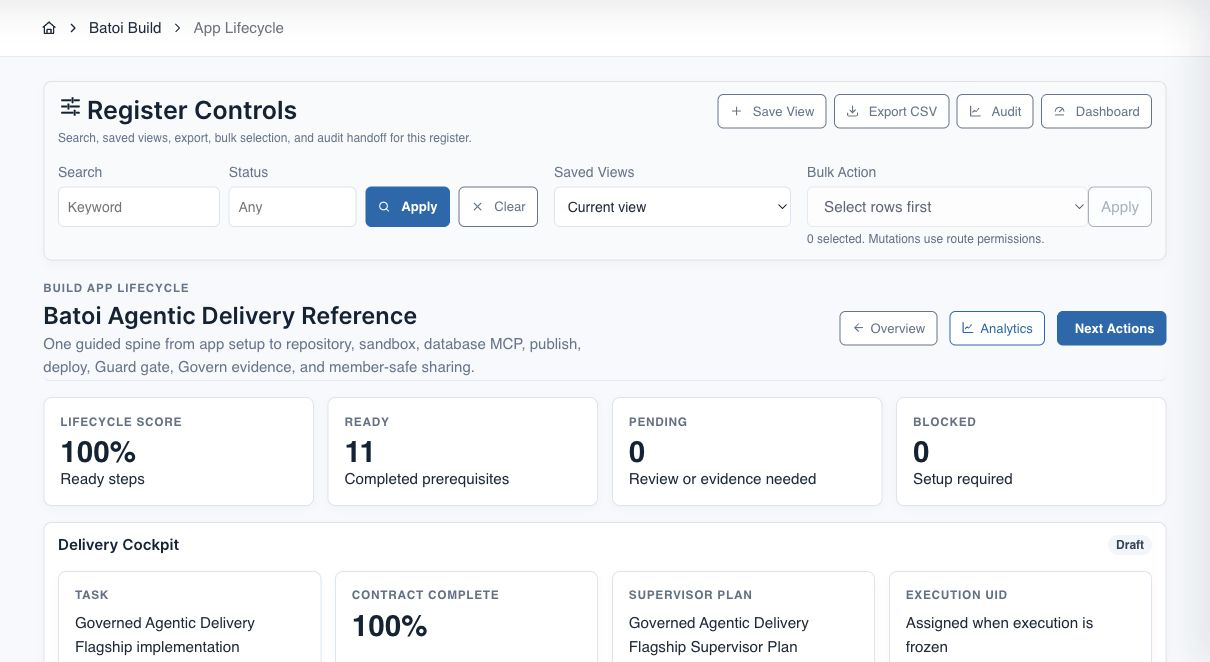Open the Bulk Action dropdown
The height and width of the screenshot is (662, 1210).
947,207
